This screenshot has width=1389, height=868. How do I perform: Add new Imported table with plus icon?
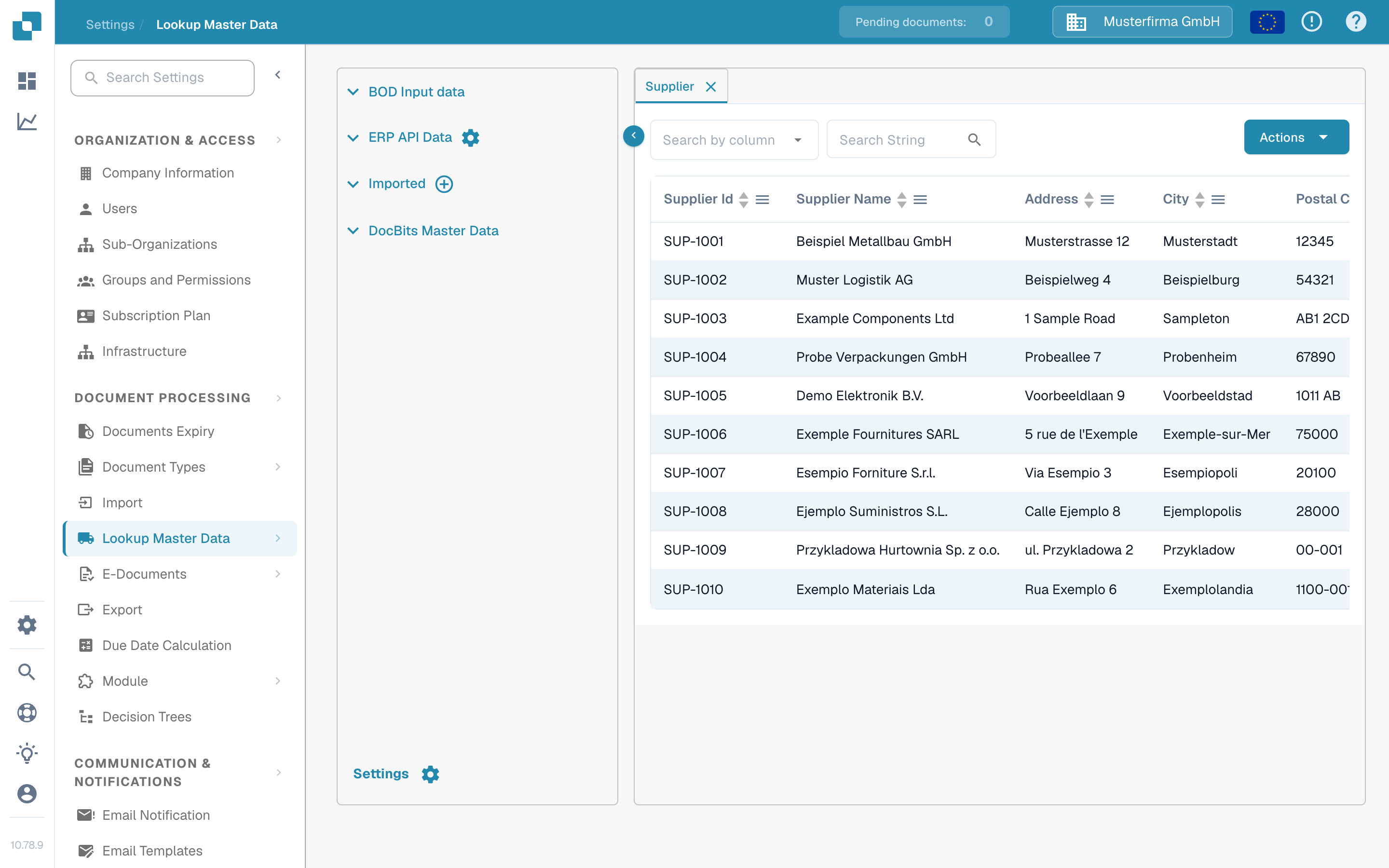[x=444, y=184]
